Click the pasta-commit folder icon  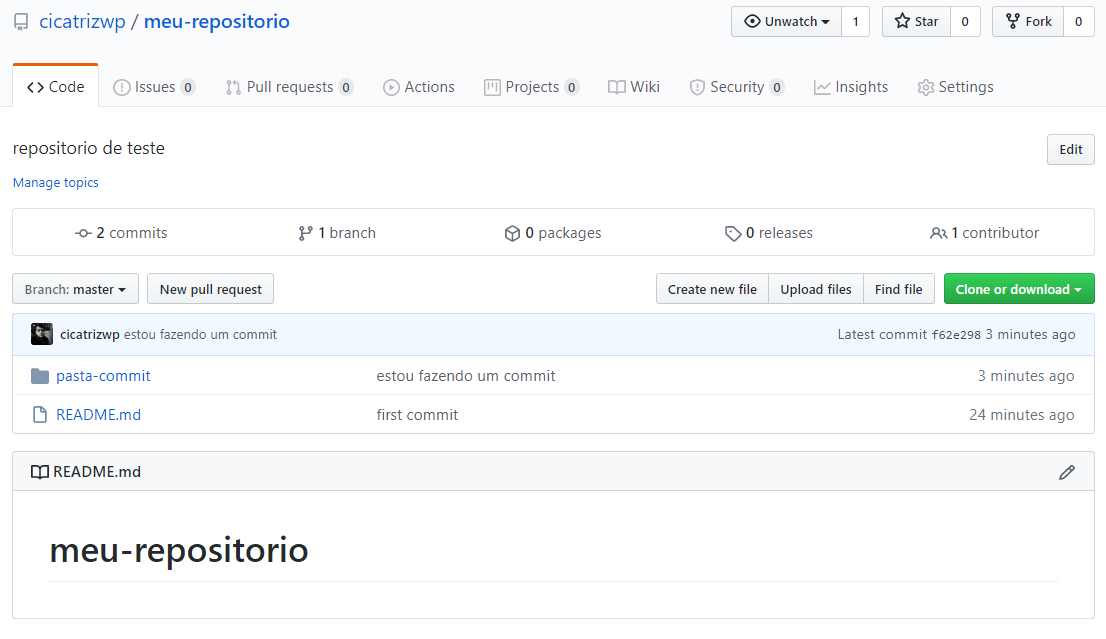[40, 376]
